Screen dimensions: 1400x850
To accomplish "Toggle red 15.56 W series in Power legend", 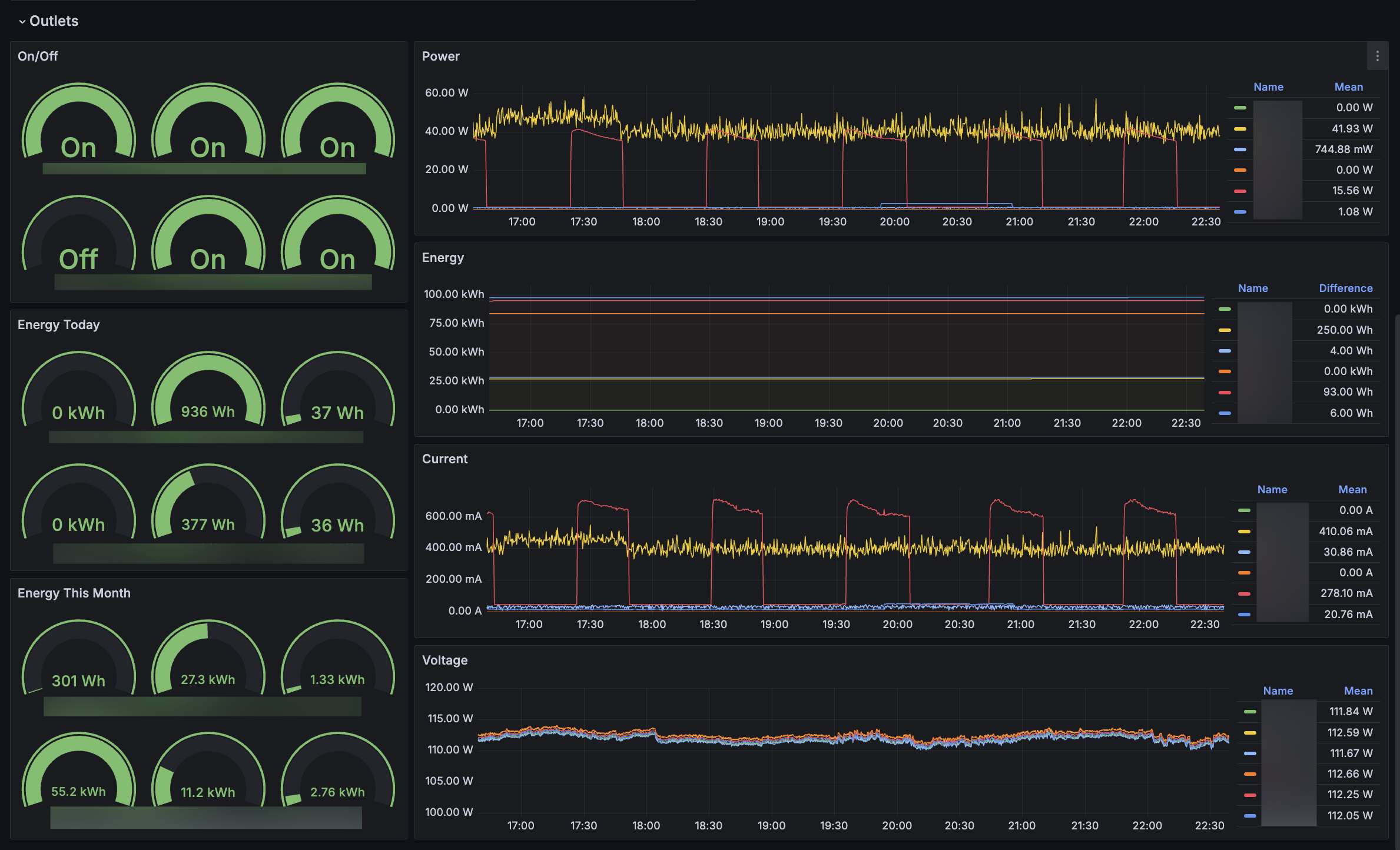I will click(x=1240, y=191).
